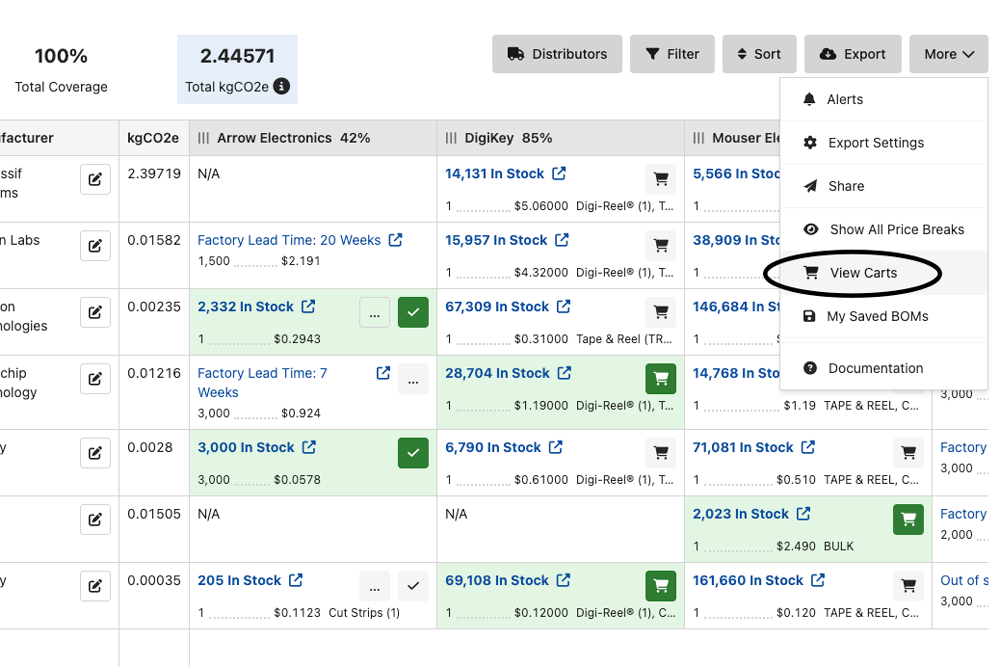Image resolution: width=1000 pixels, height=667 pixels.
Task: Open external link for Arrow 2,332 In Stock
Action: coord(309,307)
